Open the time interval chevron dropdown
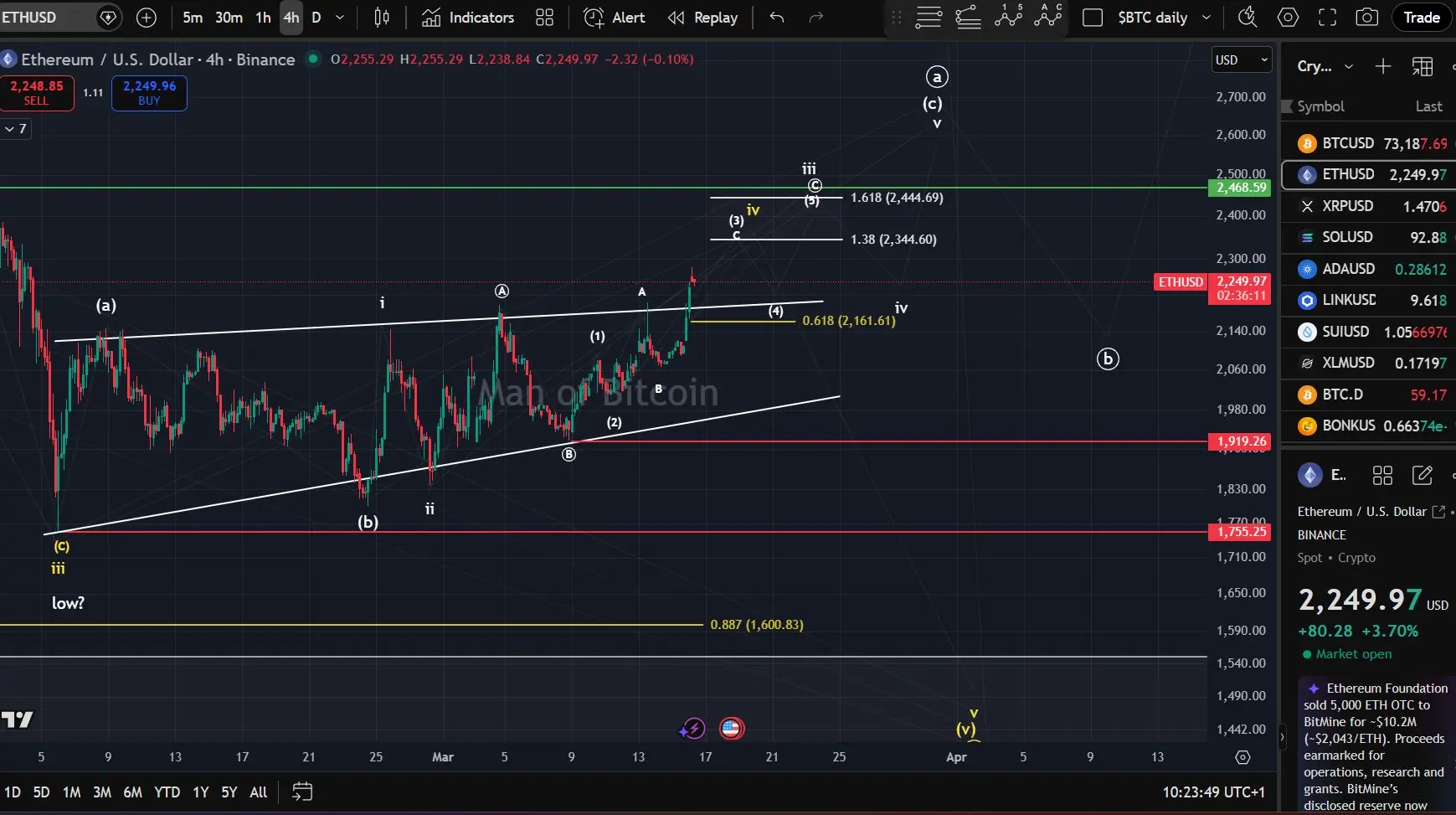1456x815 pixels. pyautogui.click(x=340, y=18)
